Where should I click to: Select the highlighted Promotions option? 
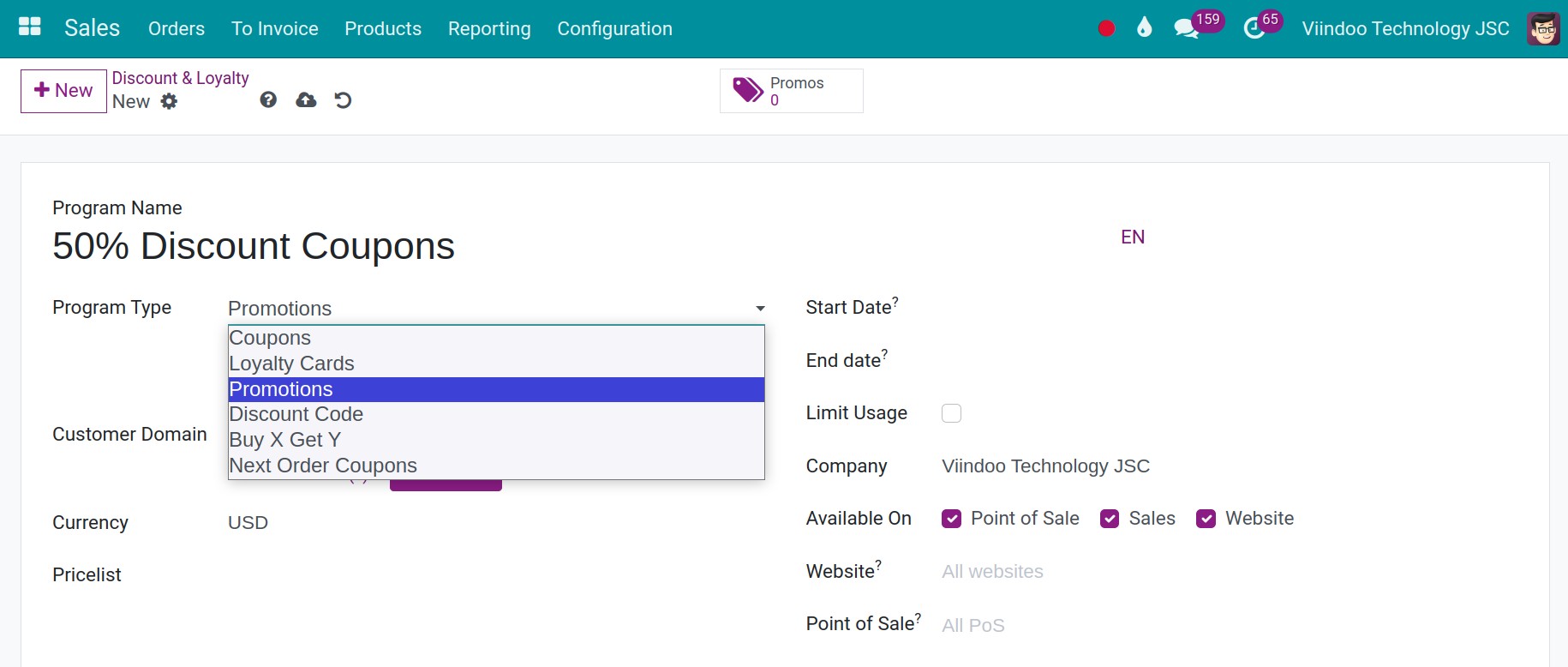pos(496,389)
